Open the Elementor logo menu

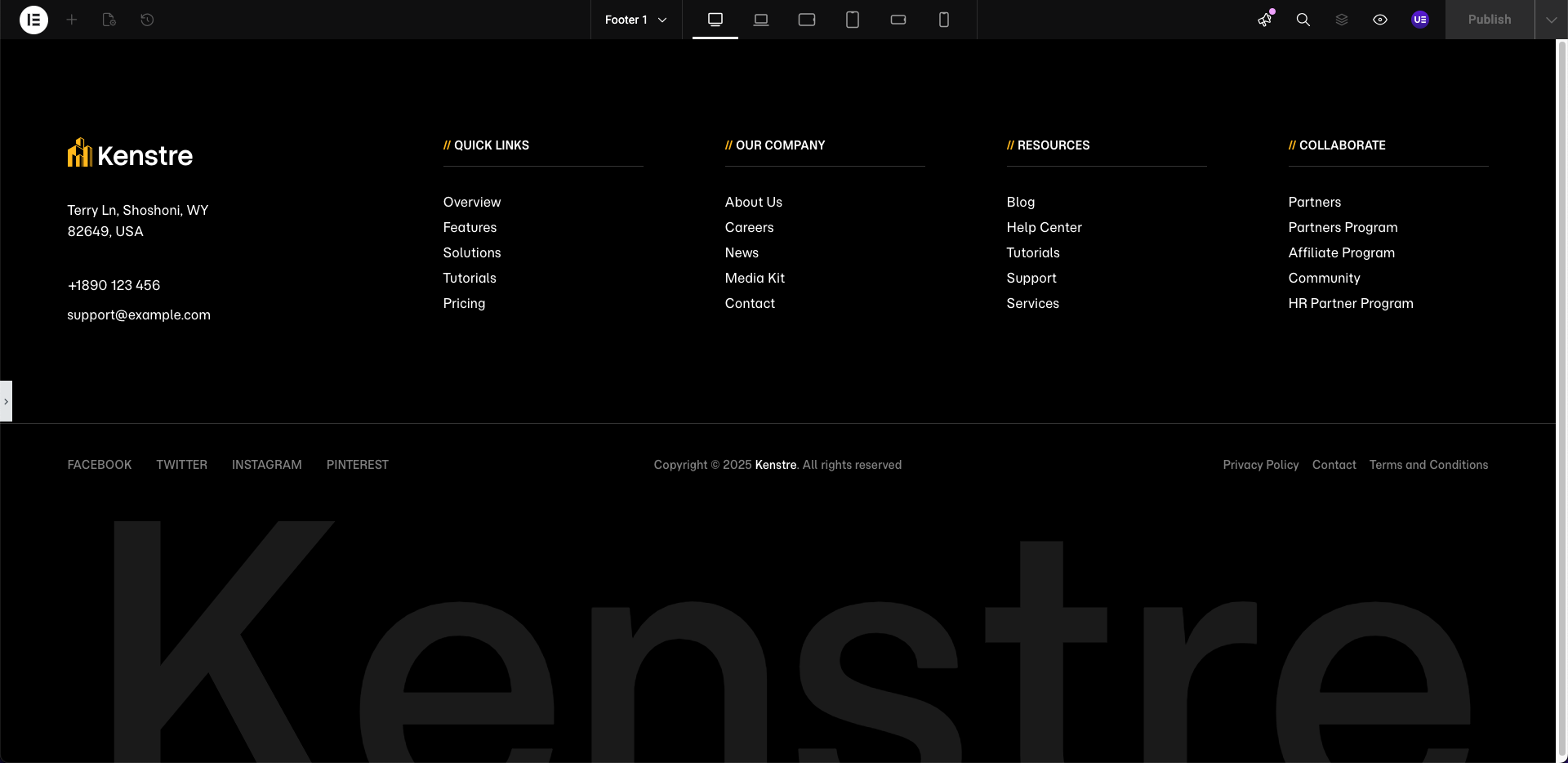33,20
